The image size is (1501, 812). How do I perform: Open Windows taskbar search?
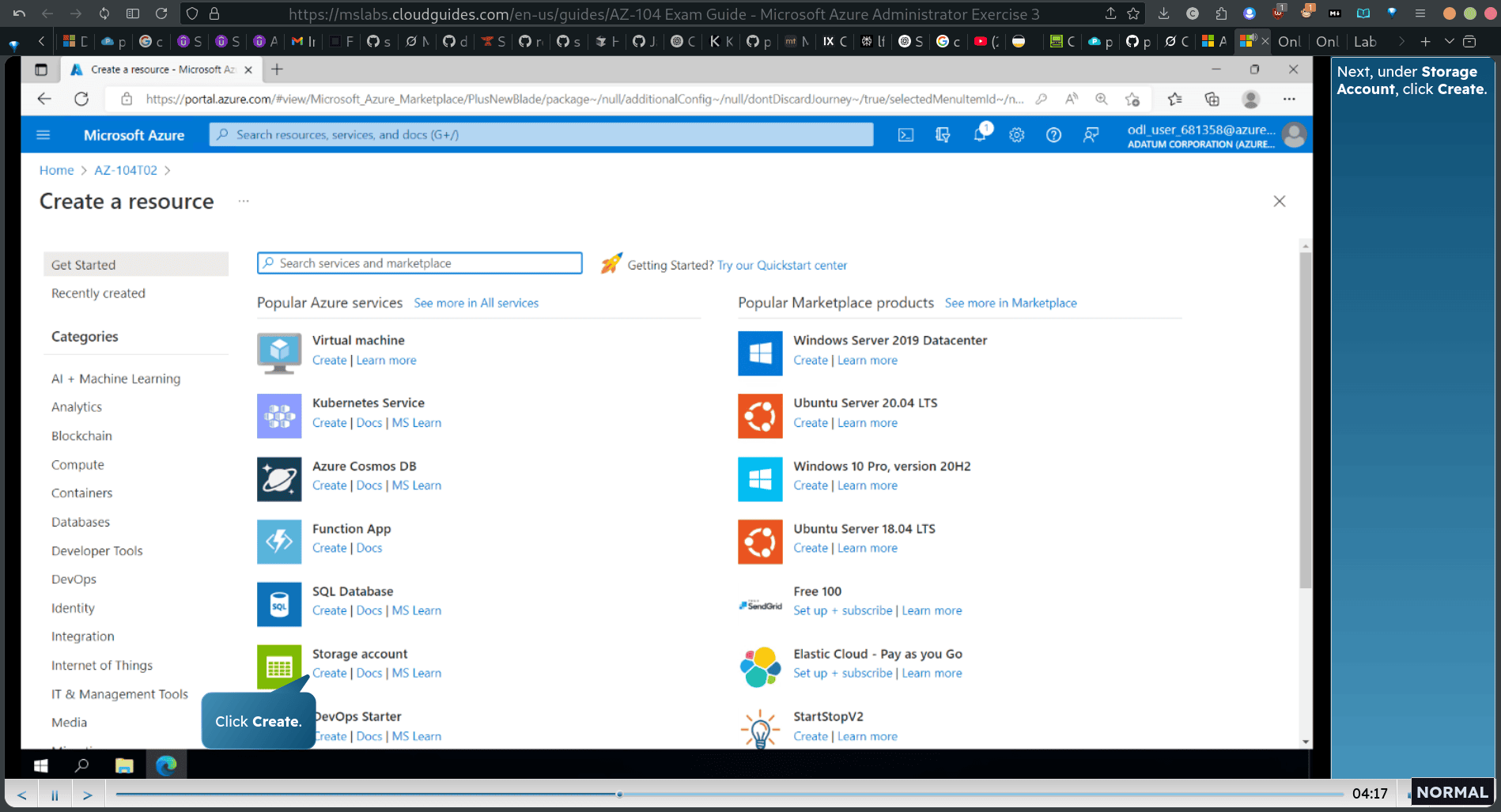tap(81, 765)
